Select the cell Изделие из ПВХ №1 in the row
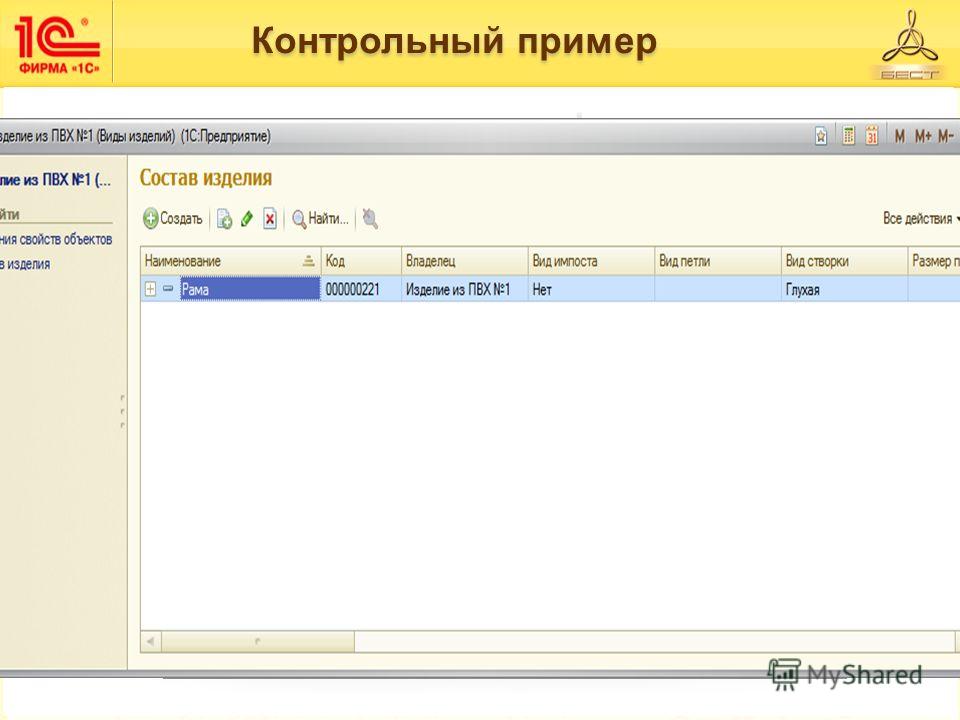This screenshot has height=720, width=960. [465, 289]
